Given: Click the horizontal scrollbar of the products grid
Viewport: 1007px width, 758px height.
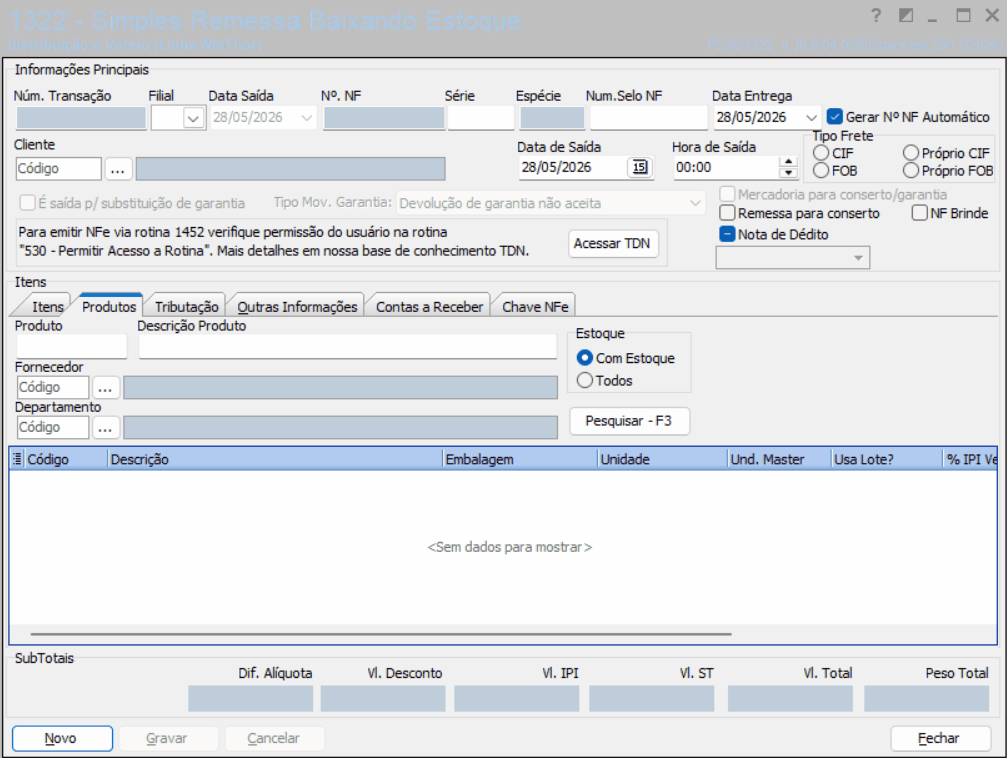Looking at the screenshot, I should pos(381,634).
